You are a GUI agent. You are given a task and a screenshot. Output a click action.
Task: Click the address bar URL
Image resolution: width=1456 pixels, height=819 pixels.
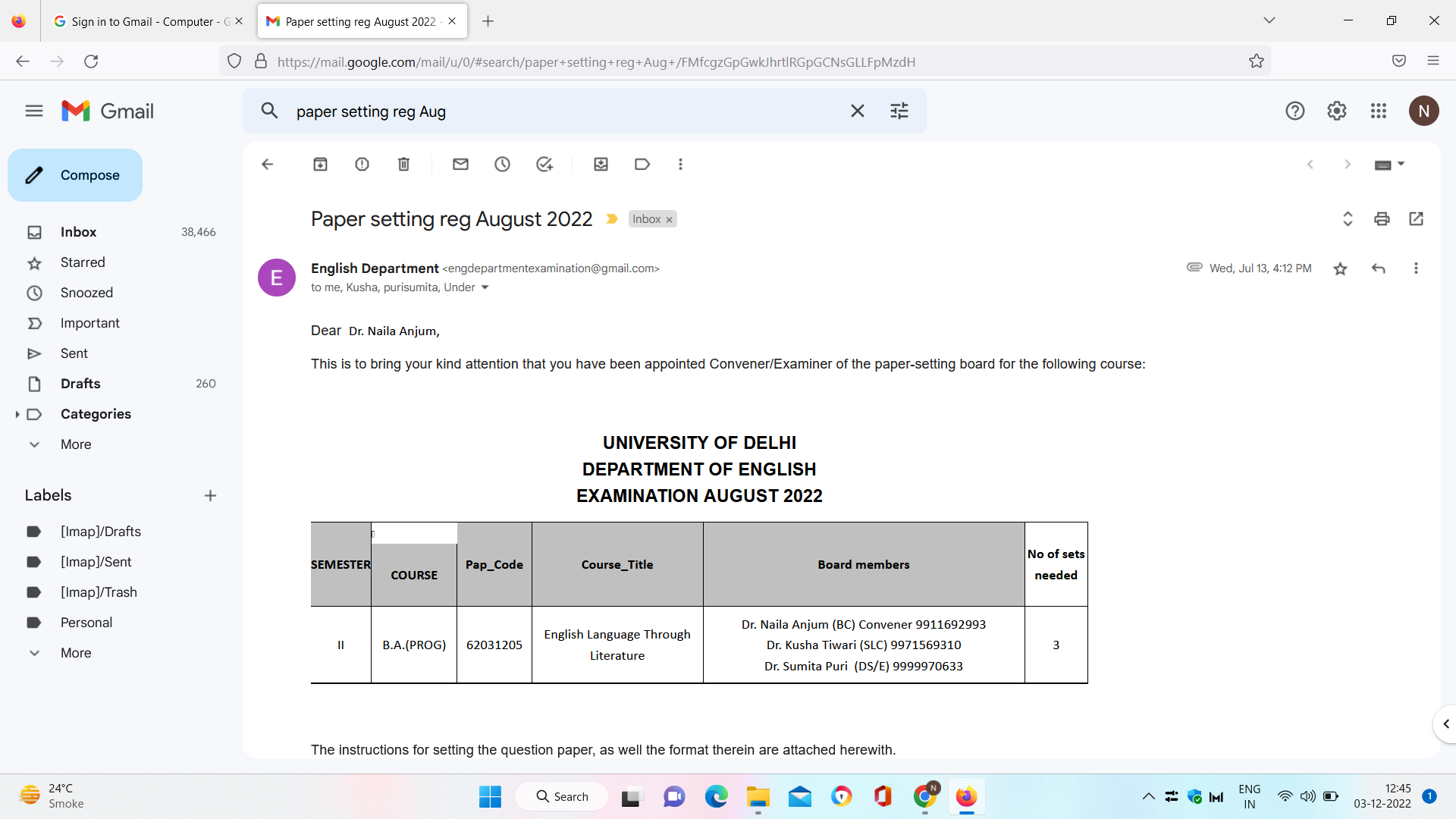596,62
